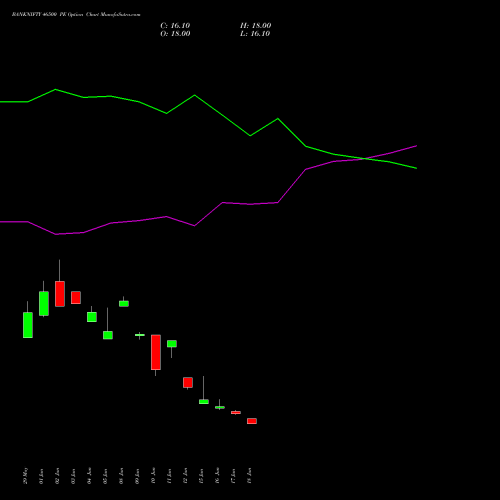Click the low value L: 16.10
Screen dimensions: 500x500
[255, 34]
